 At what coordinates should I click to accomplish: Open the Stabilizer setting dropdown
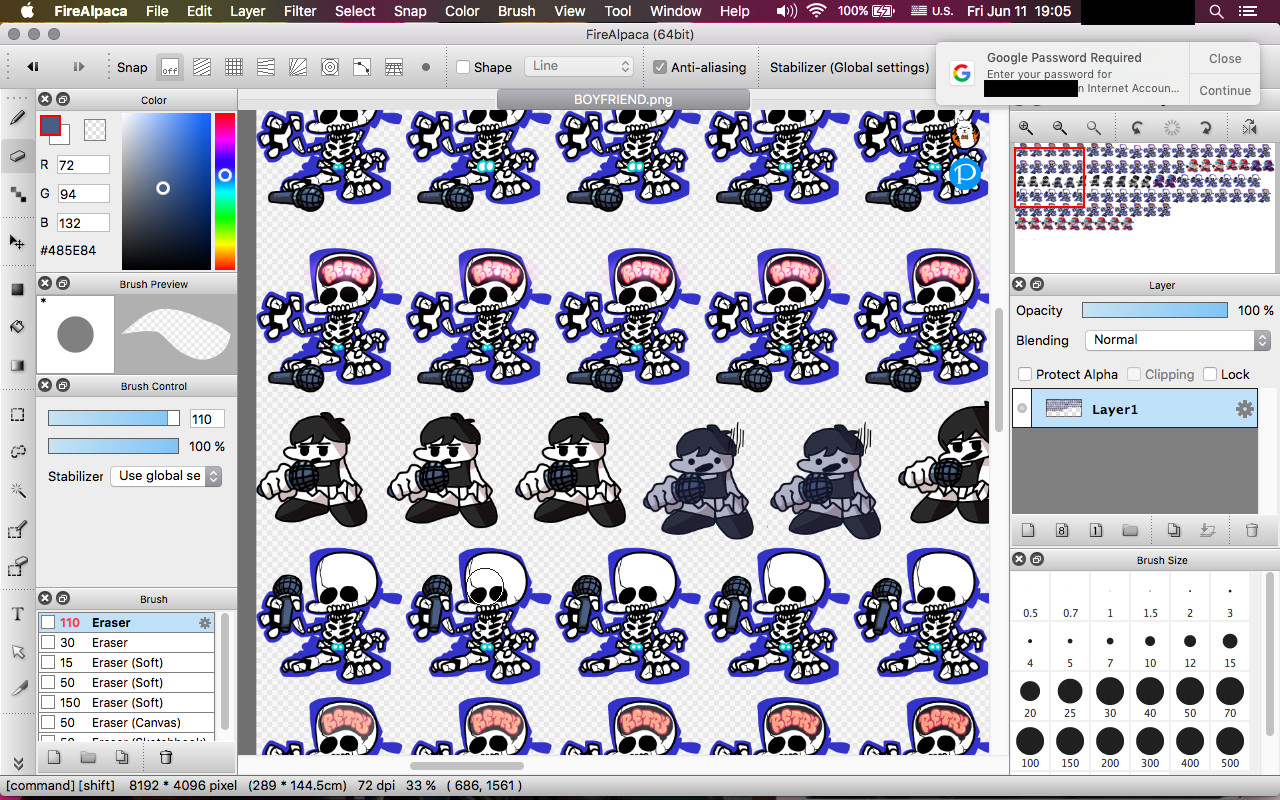166,476
